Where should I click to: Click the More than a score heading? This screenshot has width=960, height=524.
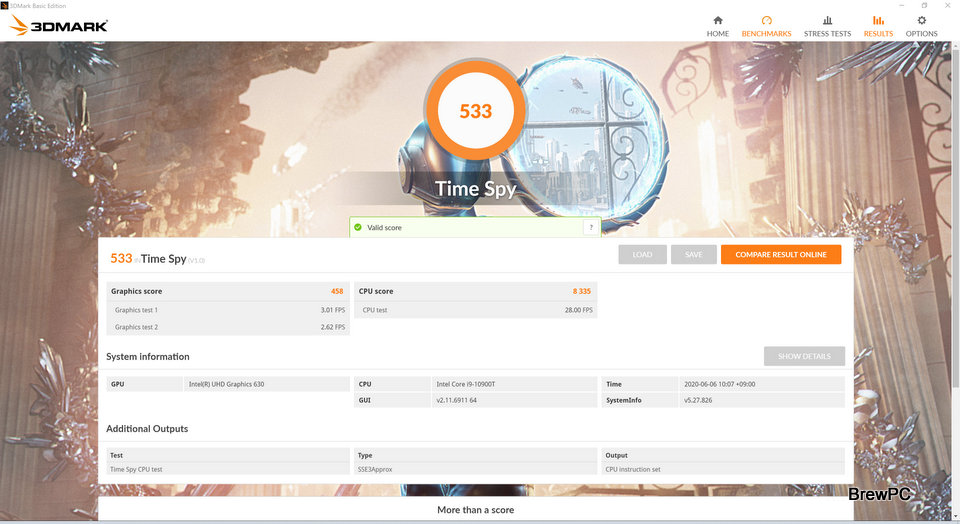pyautogui.click(x=475, y=510)
